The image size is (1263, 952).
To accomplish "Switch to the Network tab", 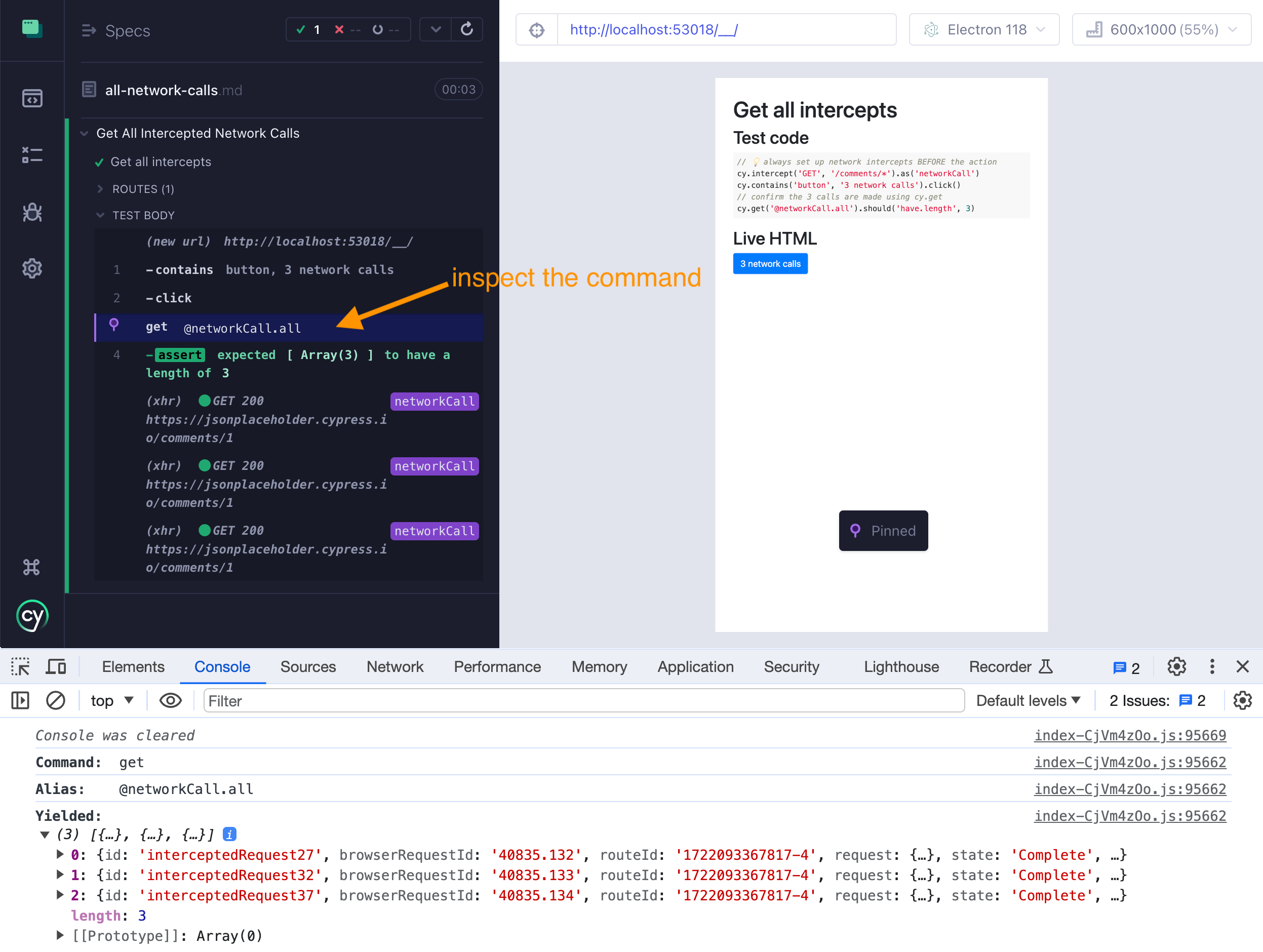I will (x=394, y=666).
